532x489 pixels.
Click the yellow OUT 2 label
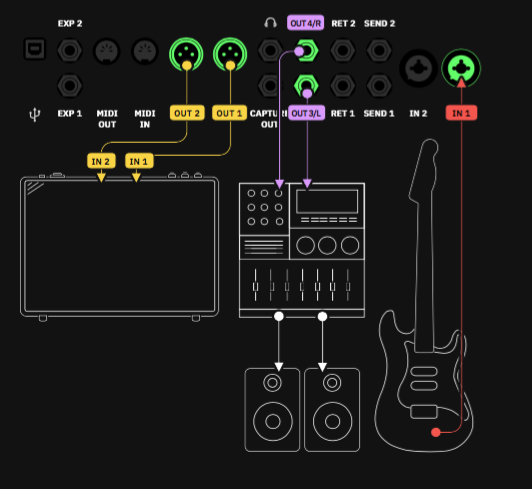pos(187,113)
